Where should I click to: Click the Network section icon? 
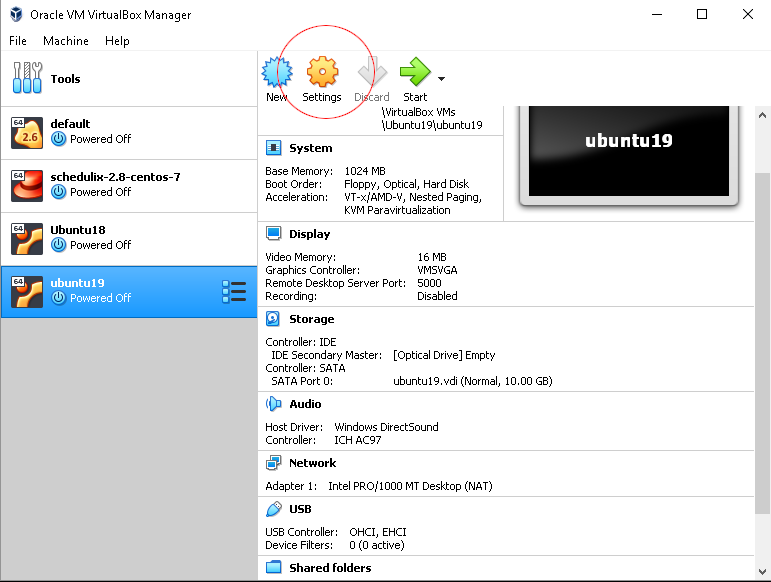point(273,463)
